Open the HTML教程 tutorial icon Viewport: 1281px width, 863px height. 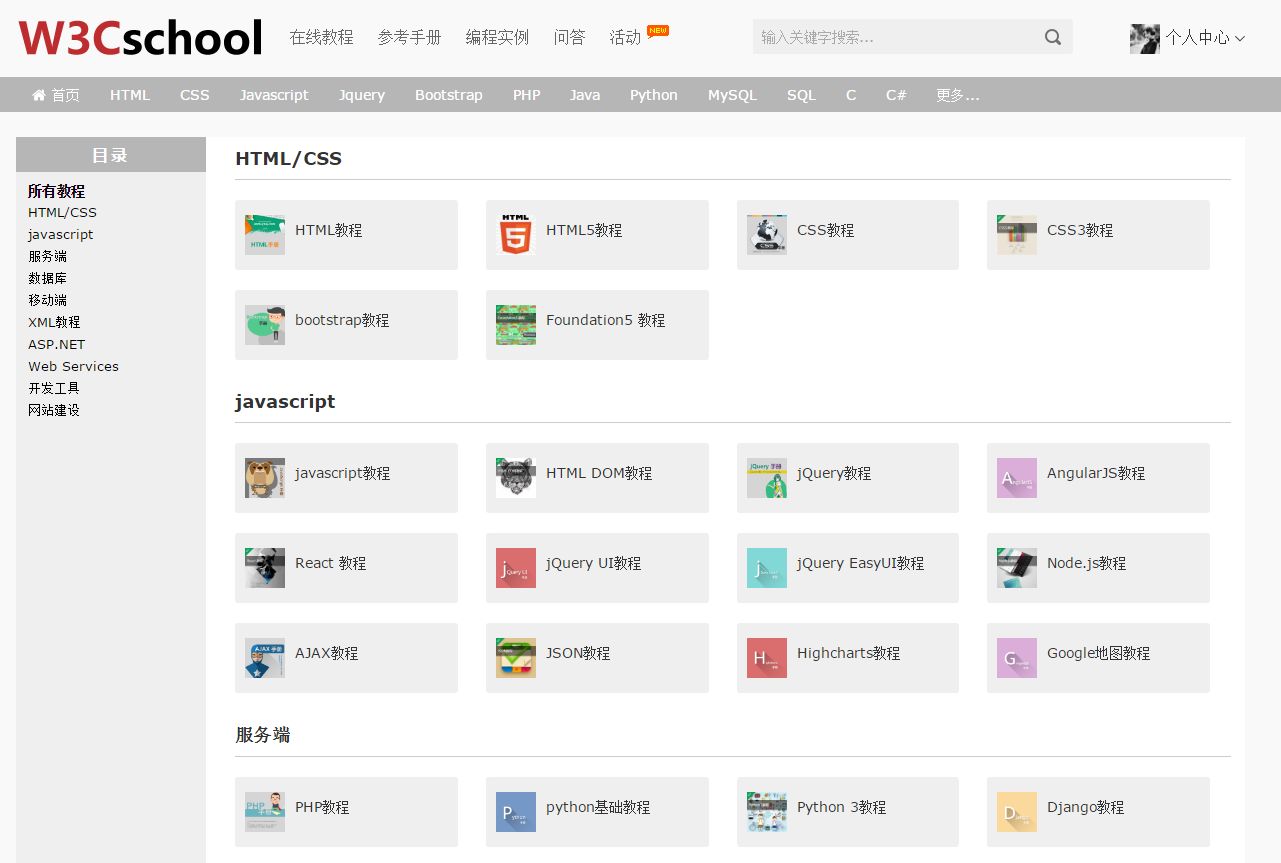click(x=265, y=235)
